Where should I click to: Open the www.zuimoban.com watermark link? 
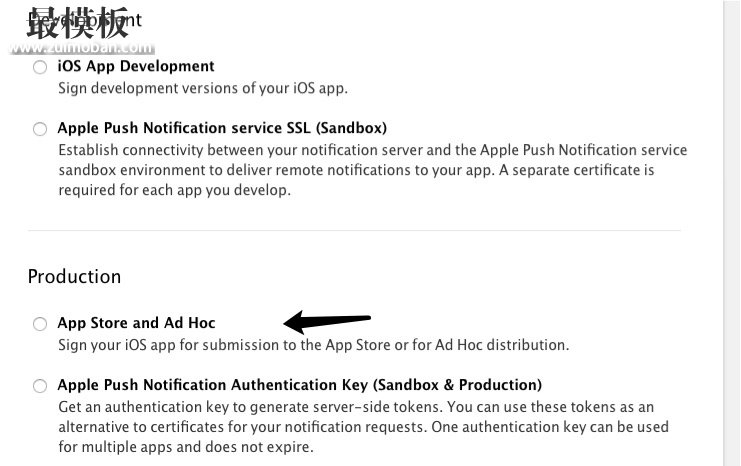point(81,48)
